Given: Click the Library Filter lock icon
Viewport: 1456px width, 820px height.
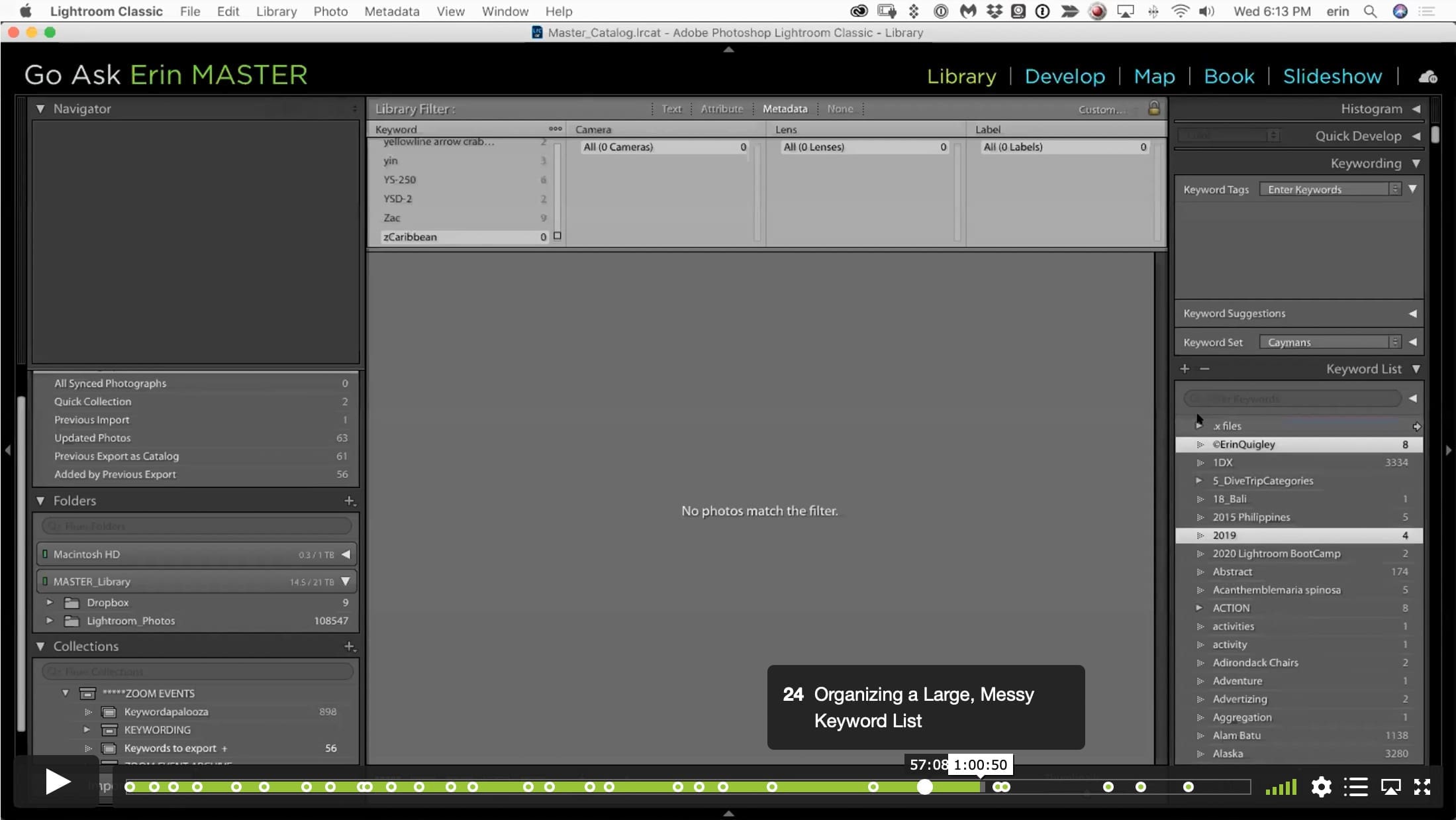Looking at the screenshot, I should click(1153, 108).
